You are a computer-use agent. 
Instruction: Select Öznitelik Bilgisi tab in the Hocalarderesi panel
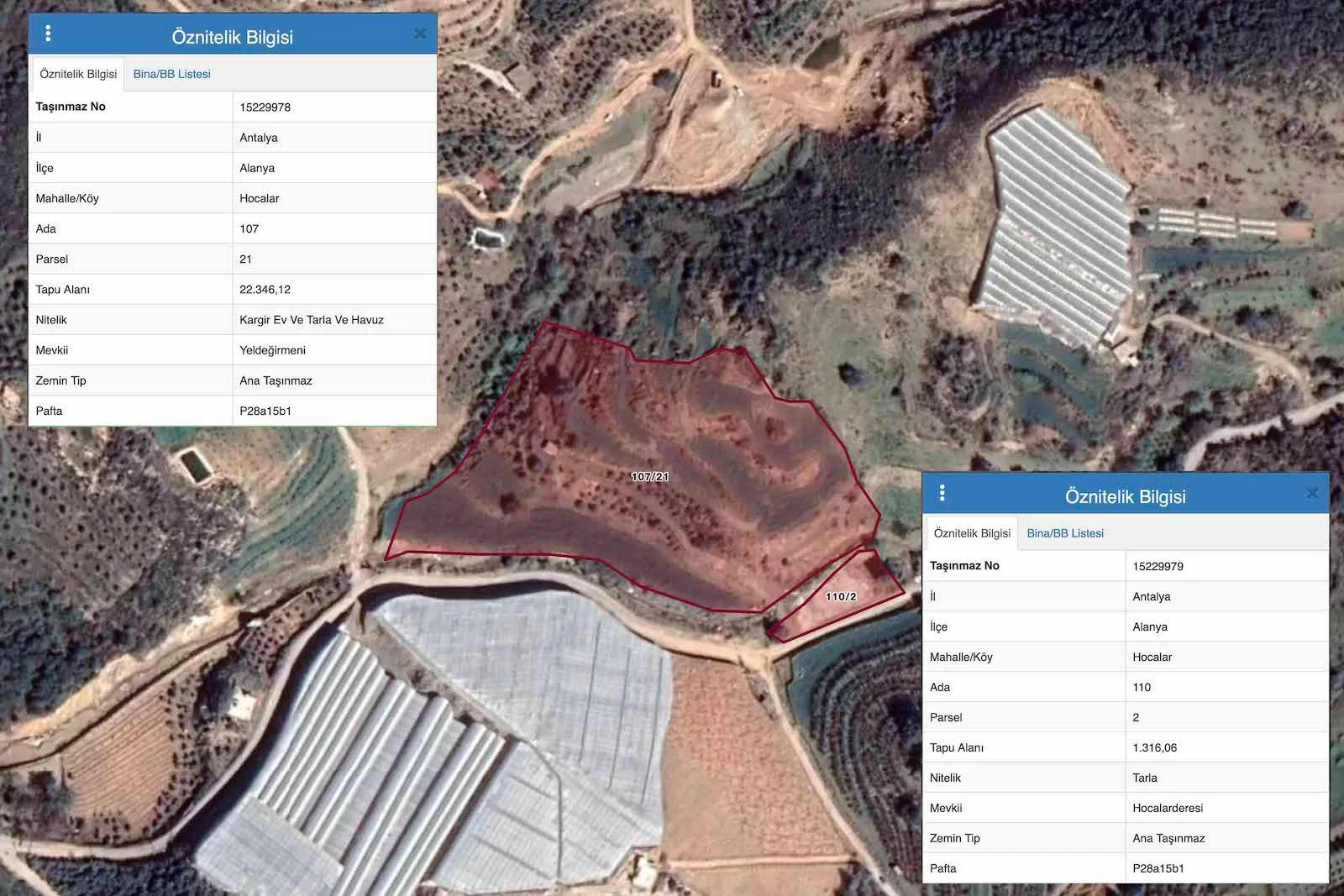coord(972,533)
